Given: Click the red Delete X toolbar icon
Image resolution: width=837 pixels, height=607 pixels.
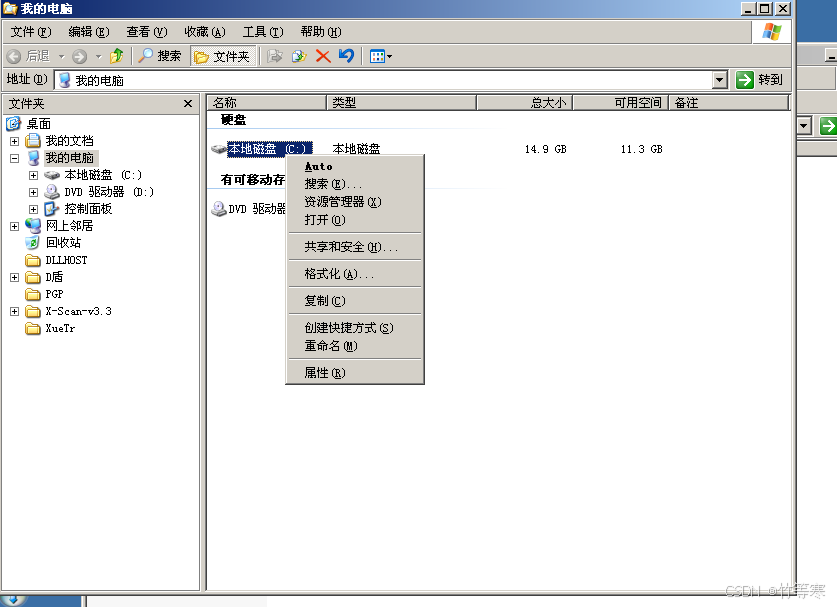Looking at the screenshot, I should (x=323, y=56).
